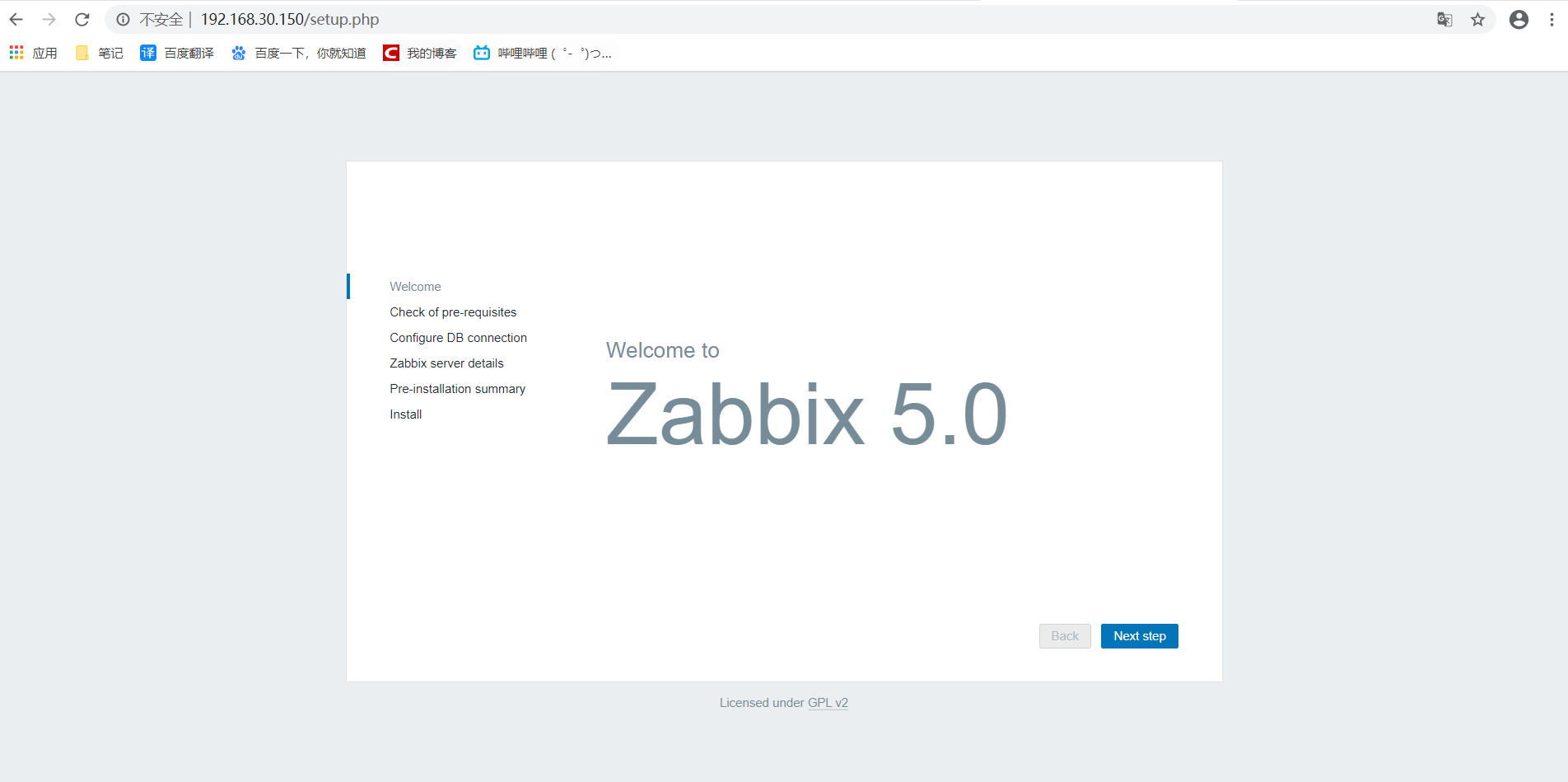The width and height of the screenshot is (1568, 782).
Task: Select Pre-installation summary step
Action: (x=457, y=389)
